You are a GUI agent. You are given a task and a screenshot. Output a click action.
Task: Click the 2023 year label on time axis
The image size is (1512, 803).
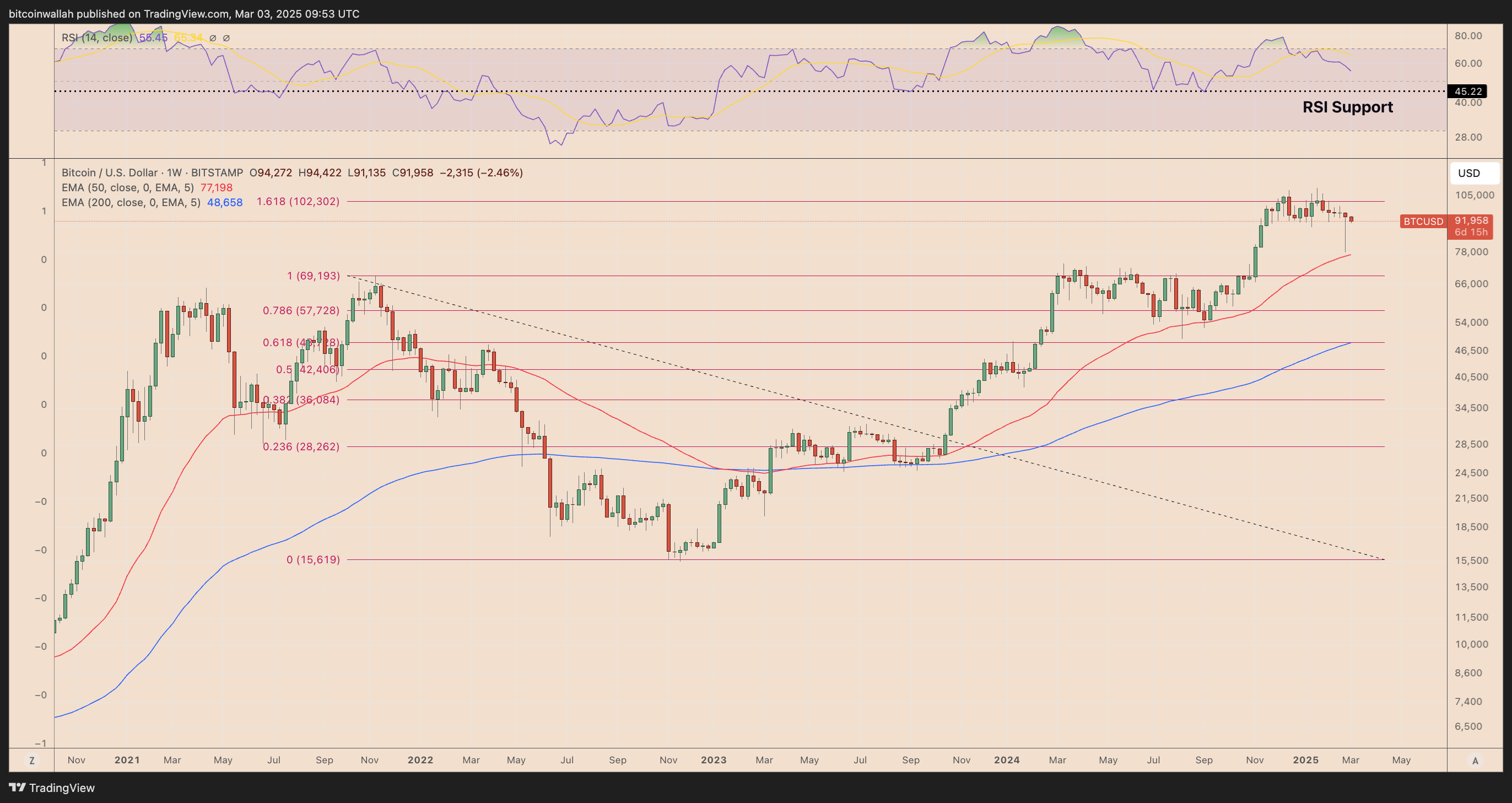pos(714,760)
